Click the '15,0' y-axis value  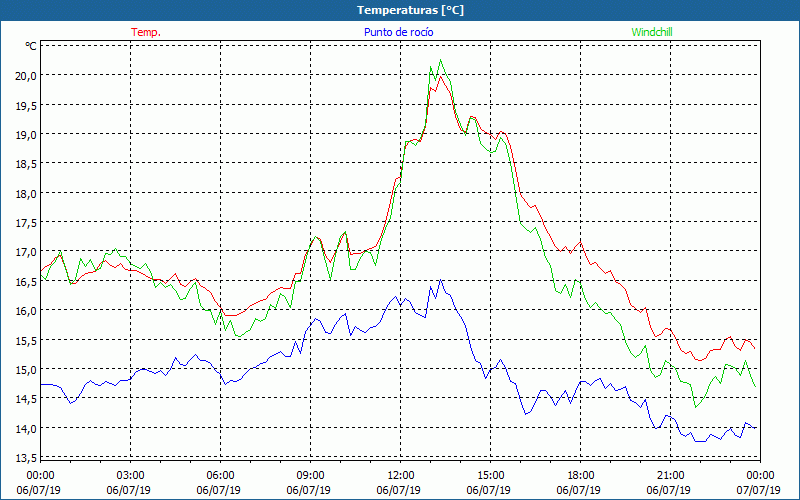coord(27,369)
